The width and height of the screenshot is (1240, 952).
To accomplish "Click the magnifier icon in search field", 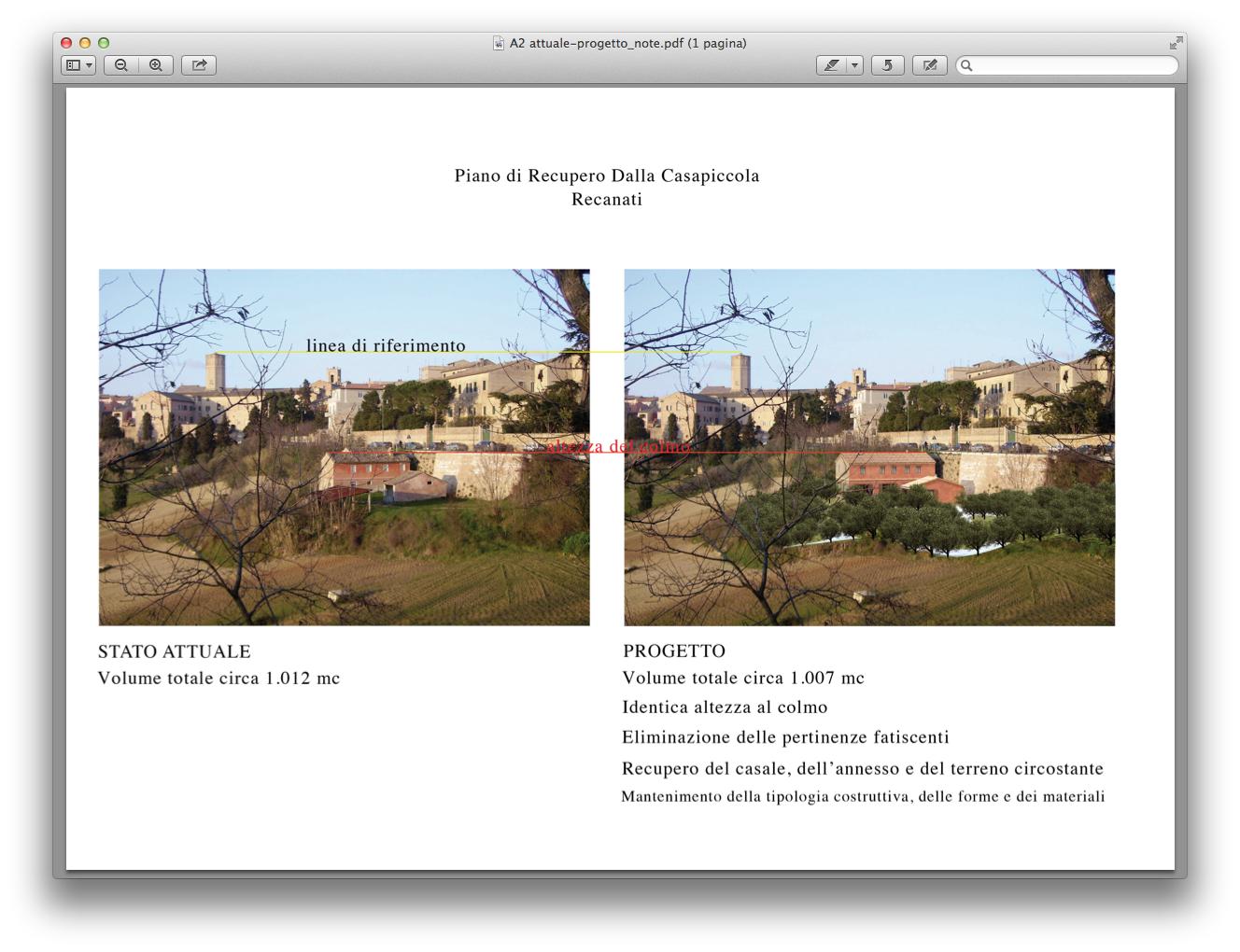I will point(967,65).
